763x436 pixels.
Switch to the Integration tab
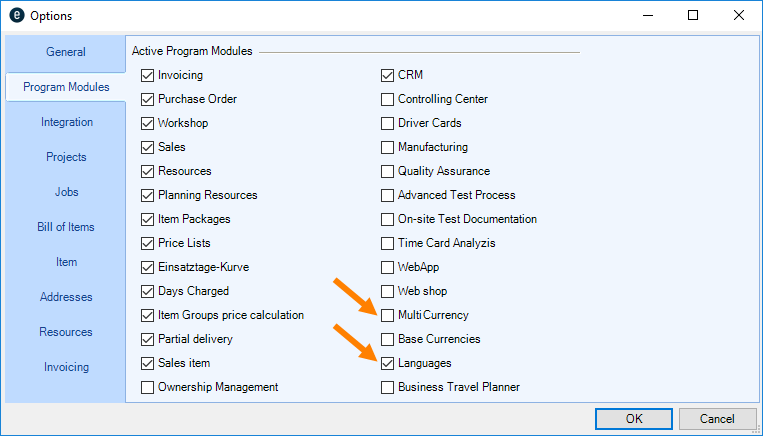pyautogui.click(x=66, y=122)
